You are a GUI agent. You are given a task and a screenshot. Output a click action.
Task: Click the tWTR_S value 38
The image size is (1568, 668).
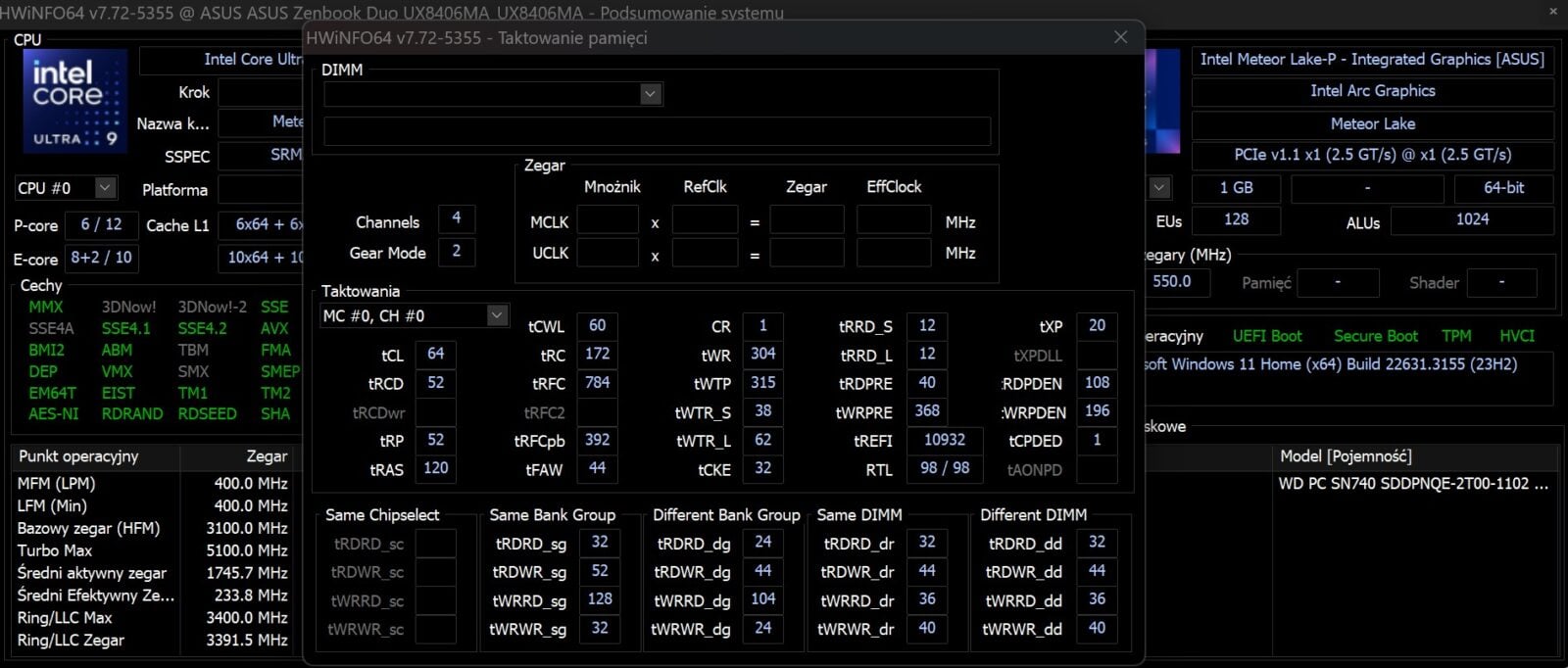click(762, 411)
